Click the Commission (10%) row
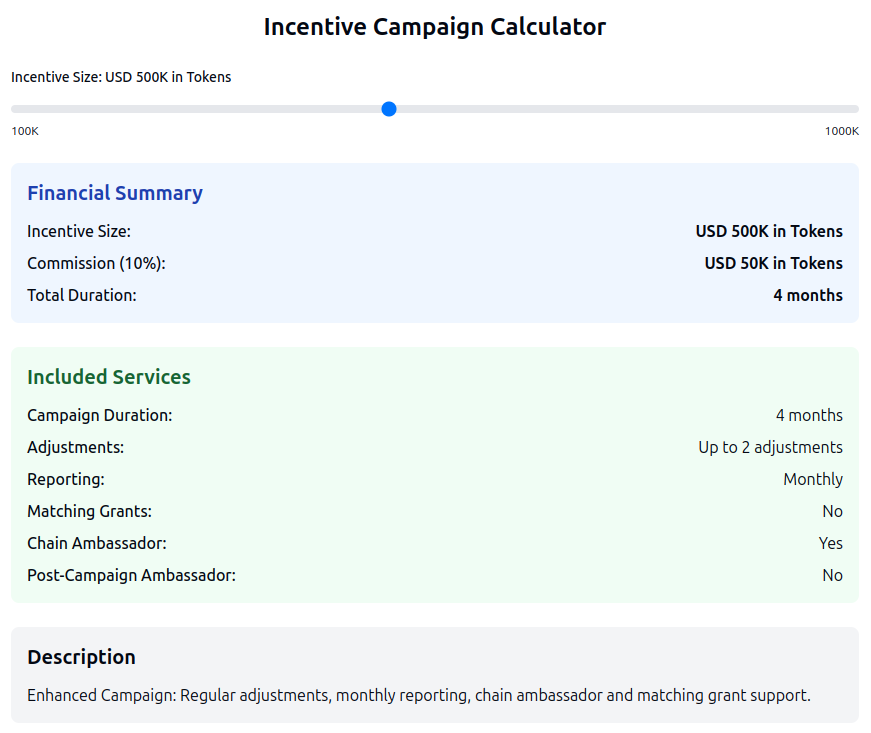871x733 pixels. coord(97,263)
